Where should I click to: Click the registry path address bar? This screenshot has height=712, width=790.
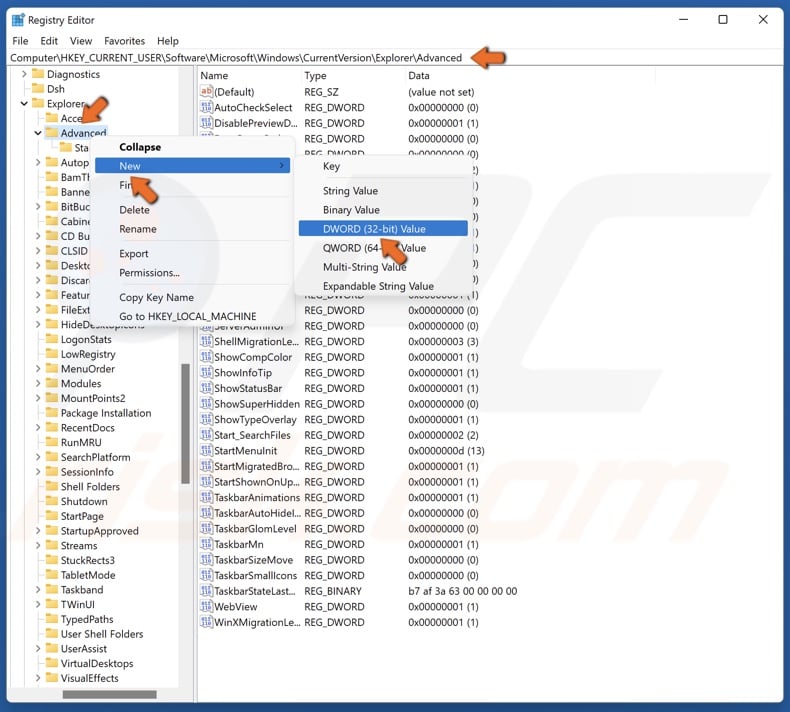[394, 58]
